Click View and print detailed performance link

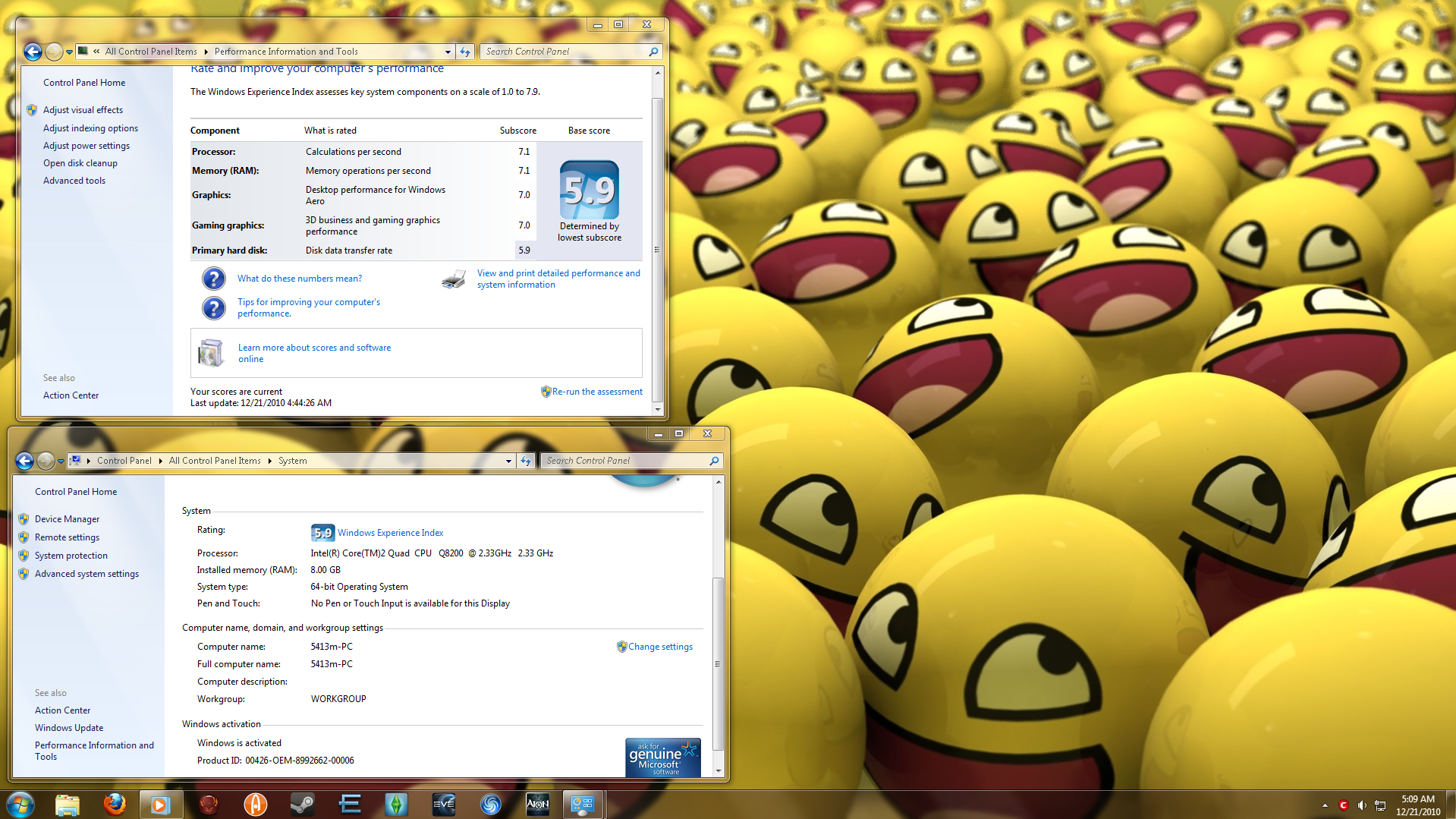(x=558, y=279)
